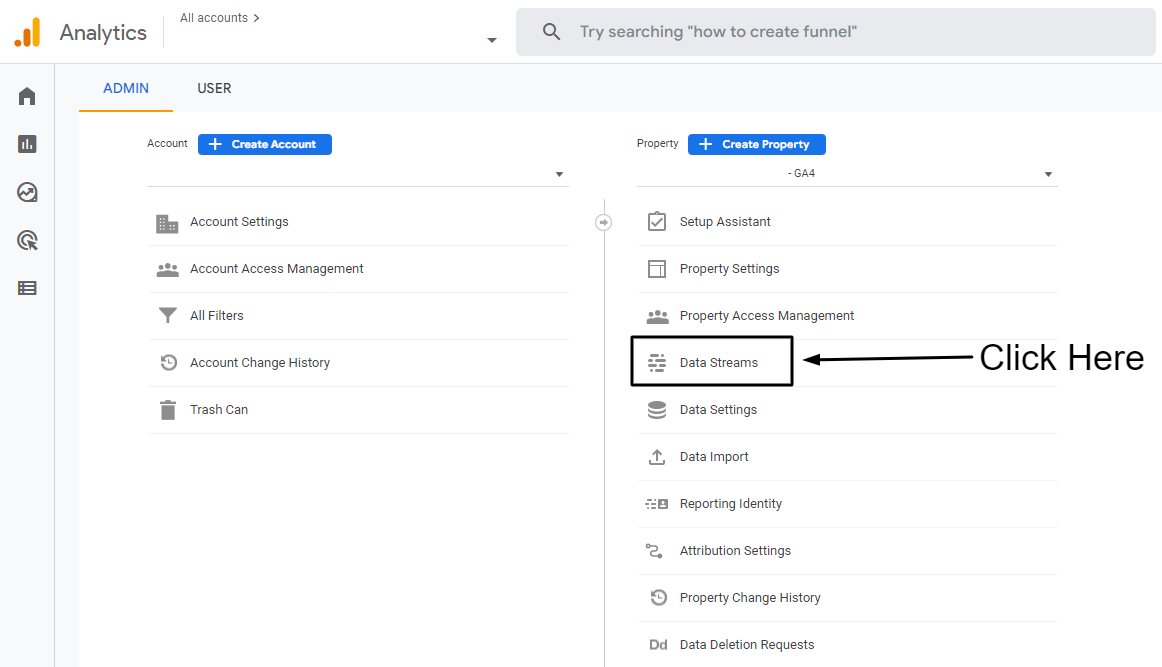Image resolution: width=1162 pixels, height=667 pixels.
Task: Open the Reports bar chart icon
Action: click(x=27, y=144)
